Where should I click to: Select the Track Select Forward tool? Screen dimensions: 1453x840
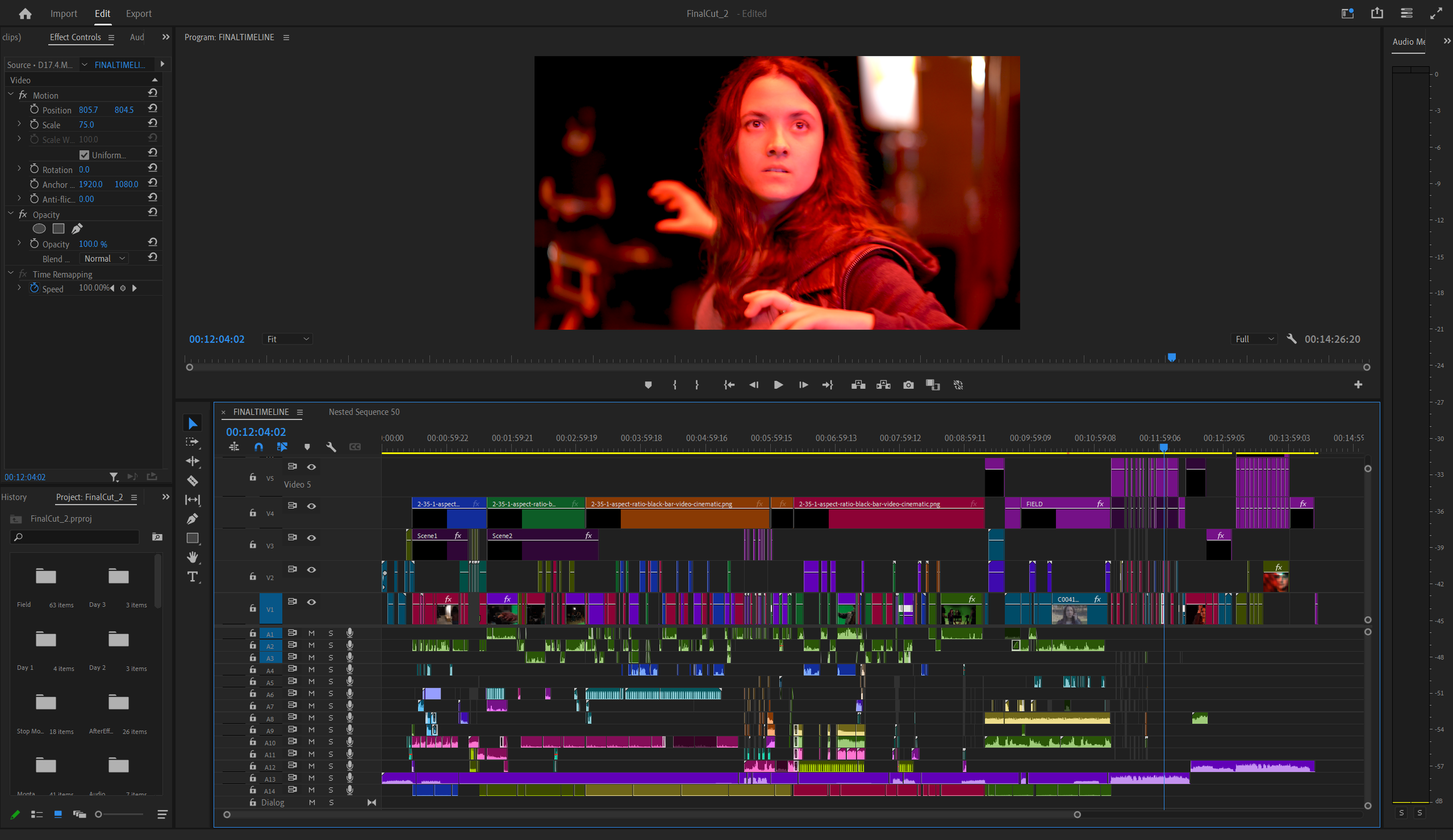[192, 442]
